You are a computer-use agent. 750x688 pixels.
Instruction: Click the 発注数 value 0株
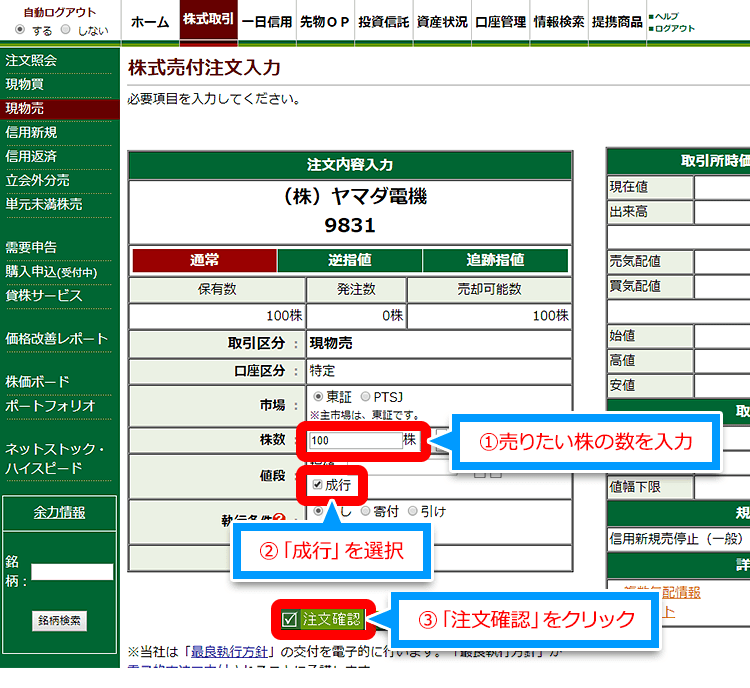point(392,316)
